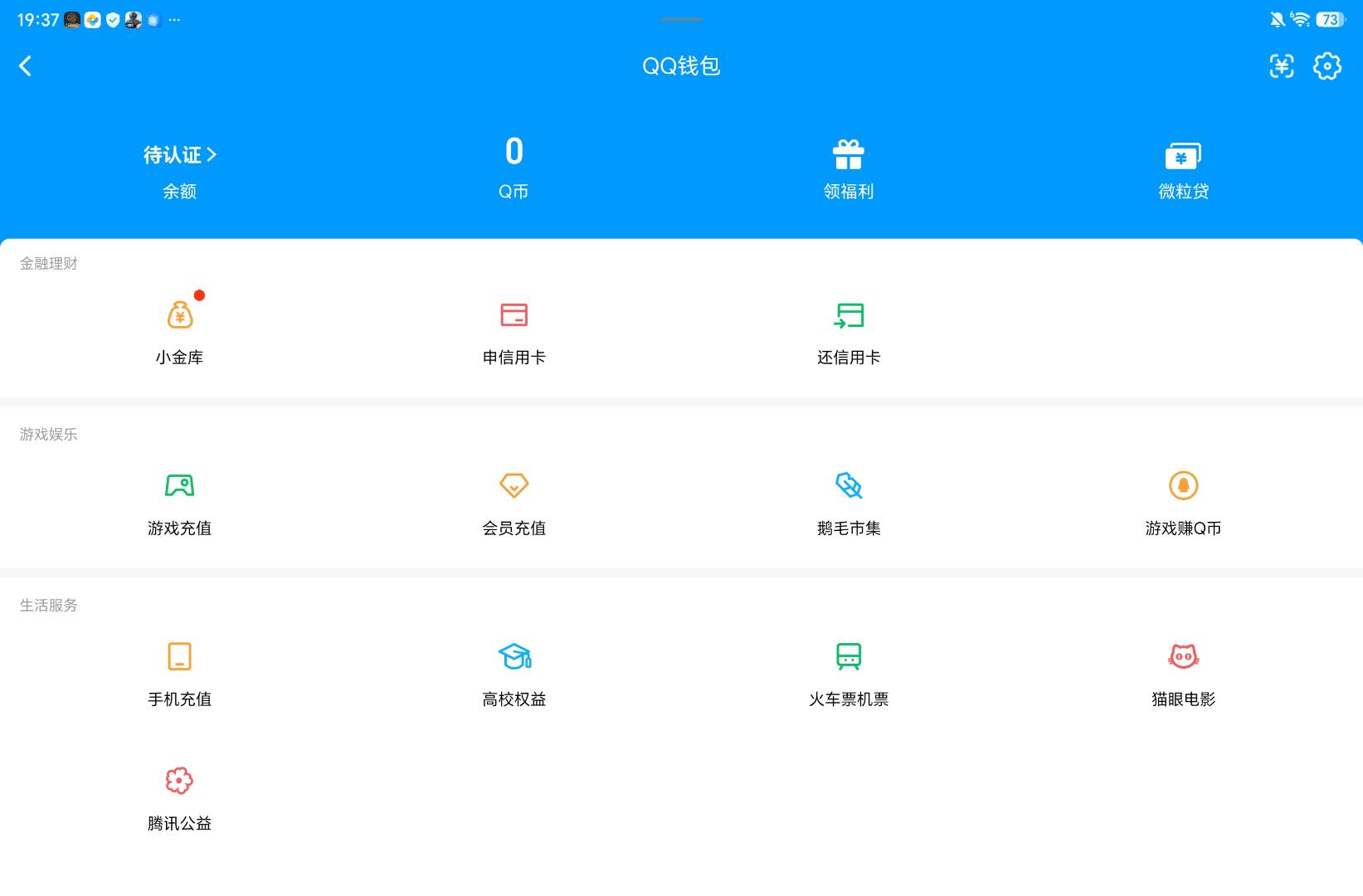
Task: Tap the drag handle at top center
Action: 681,19
